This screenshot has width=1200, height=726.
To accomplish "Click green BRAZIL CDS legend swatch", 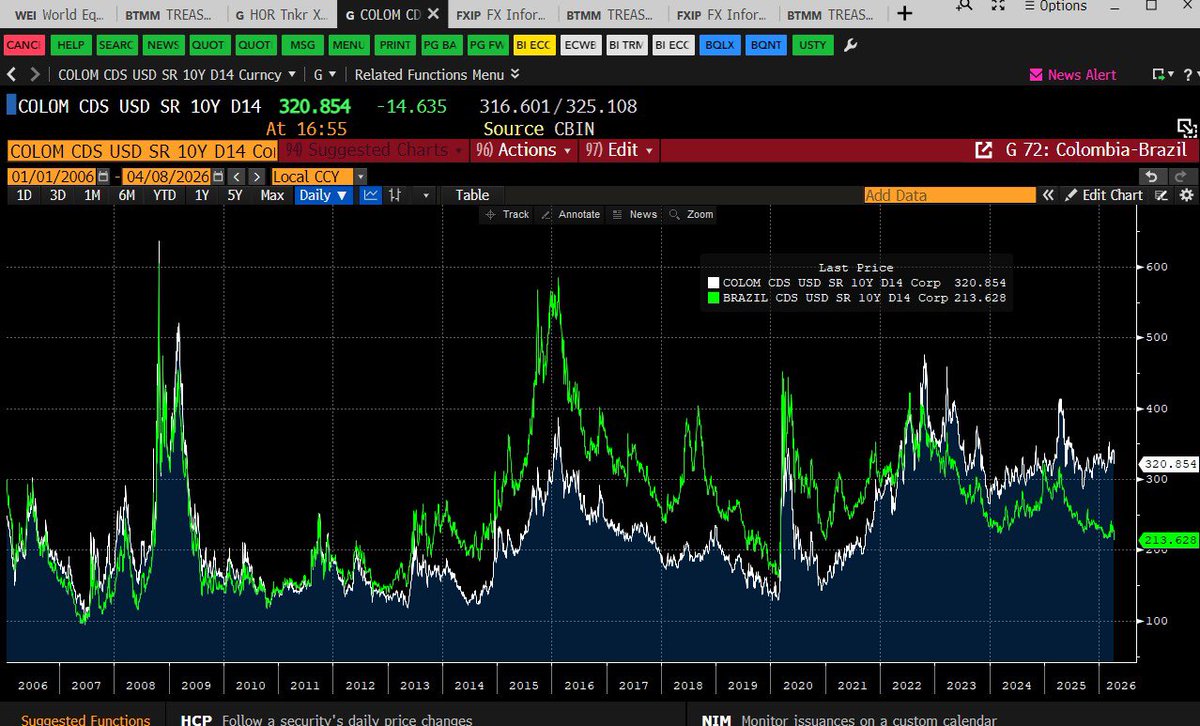I will (x=713, y=298).
